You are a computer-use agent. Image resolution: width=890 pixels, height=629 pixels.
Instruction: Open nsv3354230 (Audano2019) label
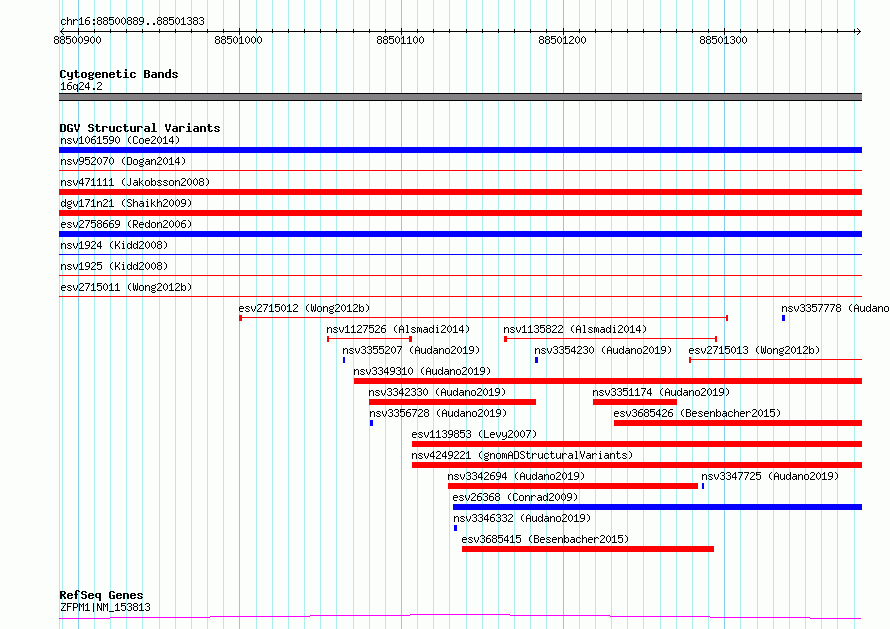[603, 350]
